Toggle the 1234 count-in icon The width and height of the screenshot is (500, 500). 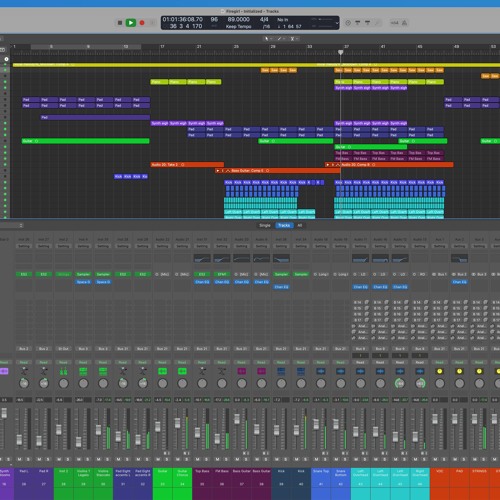click(x=395, y=23)
